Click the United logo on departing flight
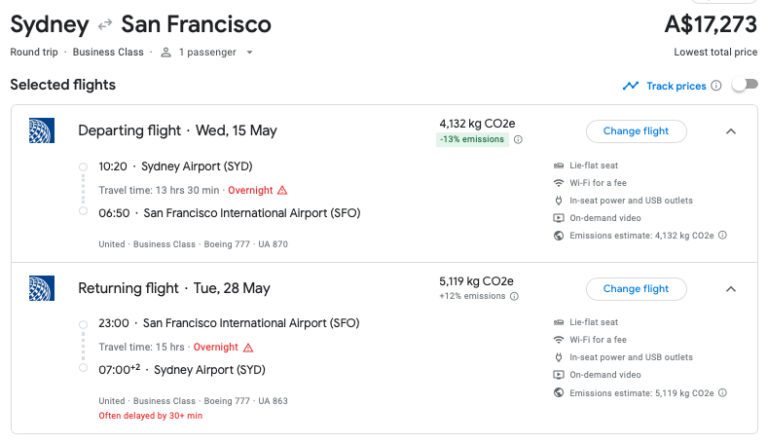The image size is (768, 443). click(x=41, y=131)
